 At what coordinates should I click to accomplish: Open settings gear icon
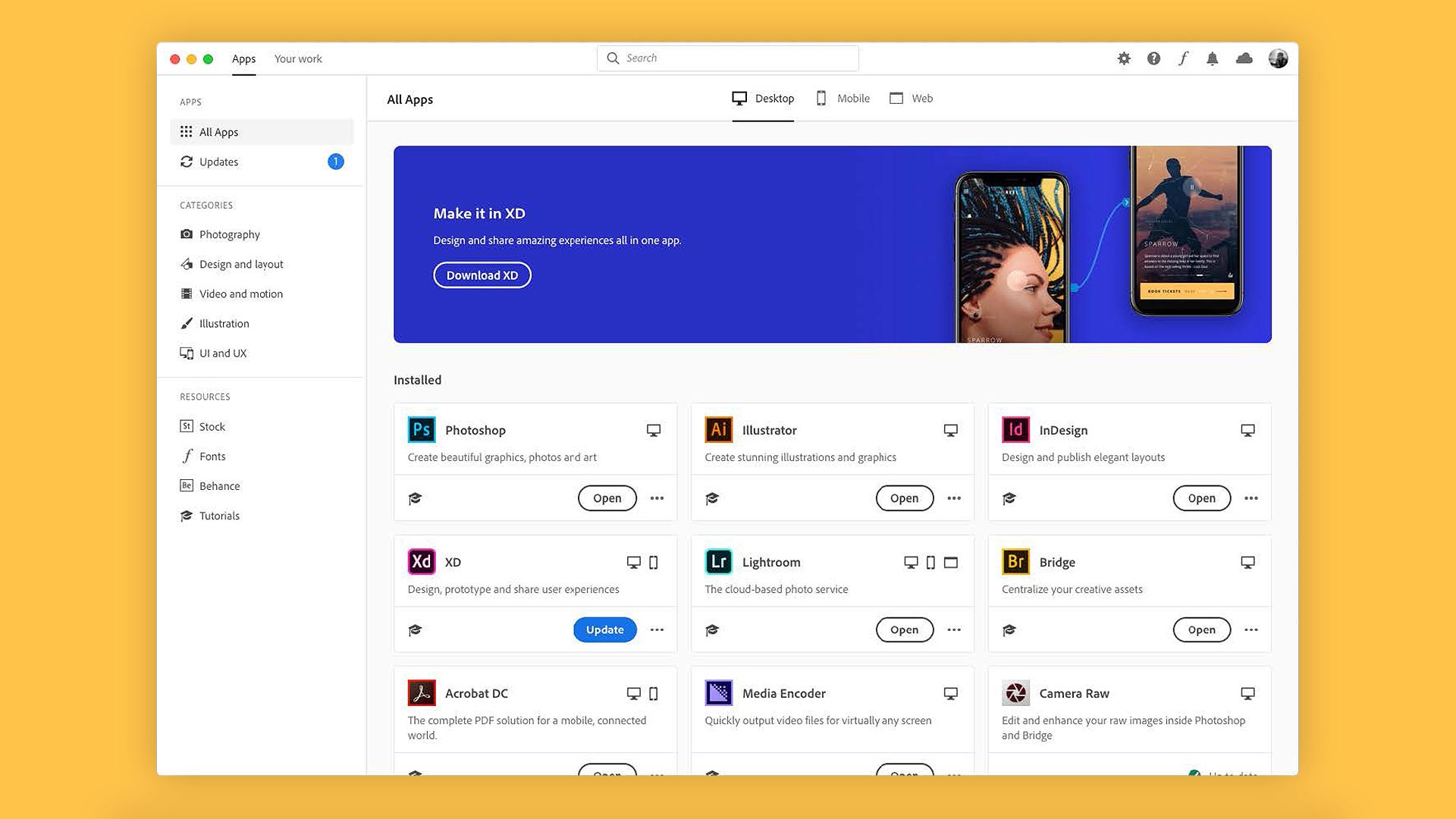point(1125,58)
